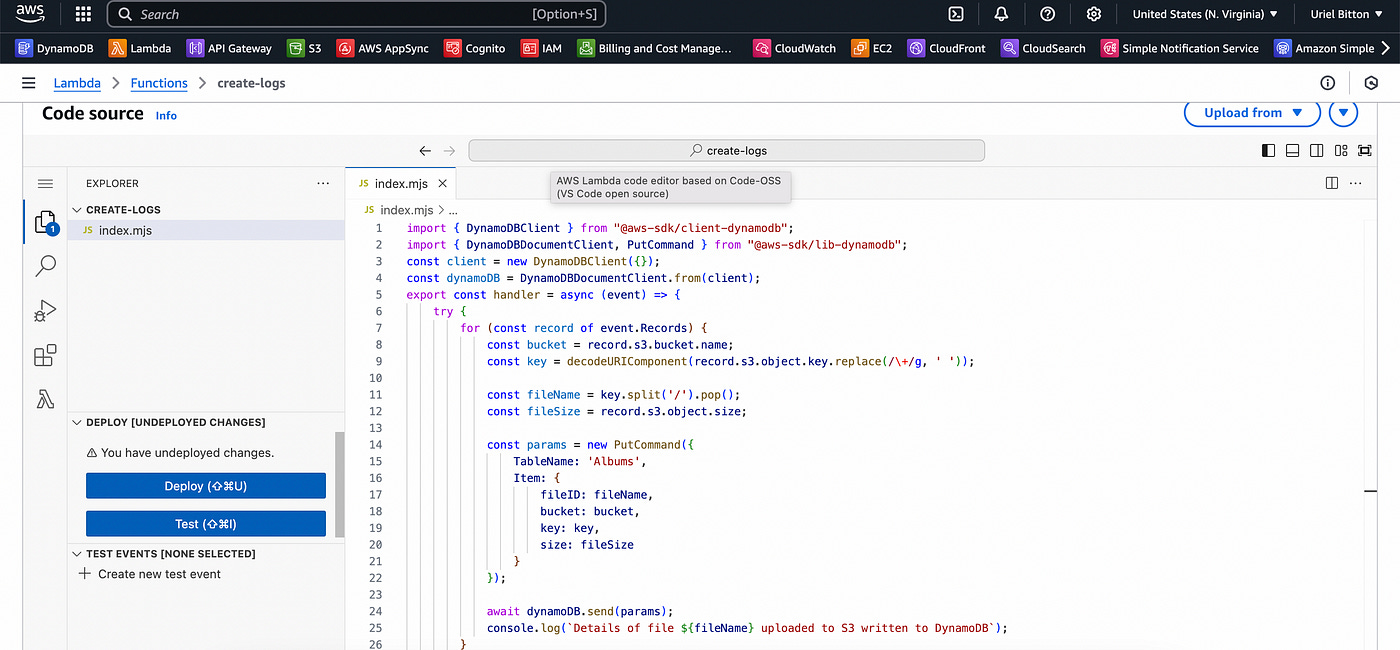Image resolution: width=1400 pixels, height=650 pixels.
Task: Close the index.mjs tab
Action: [x=443, y=183]
